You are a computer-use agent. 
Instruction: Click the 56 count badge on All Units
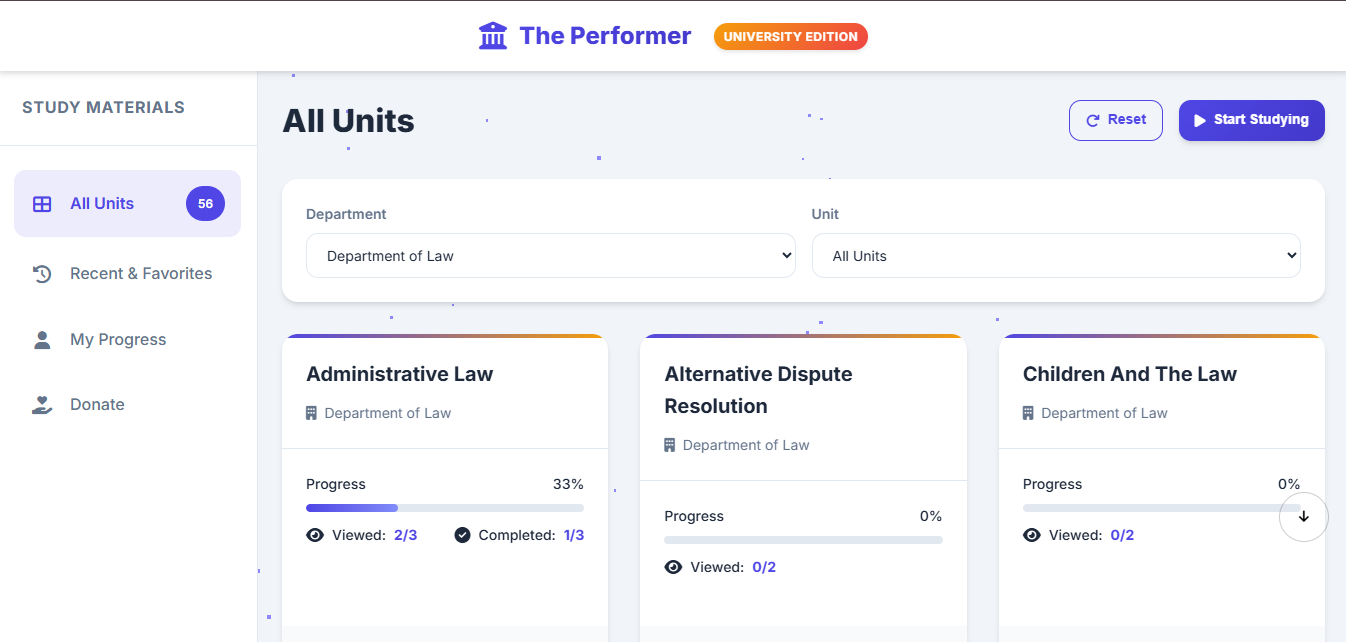click(x=205, y=204)
